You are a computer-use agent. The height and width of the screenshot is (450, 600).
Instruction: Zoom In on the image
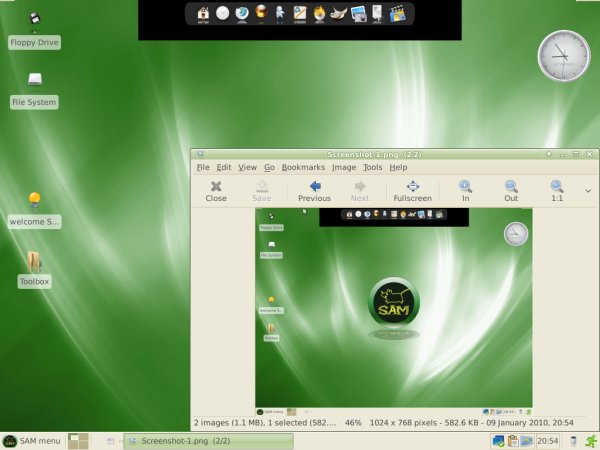(x=465, y=191)
